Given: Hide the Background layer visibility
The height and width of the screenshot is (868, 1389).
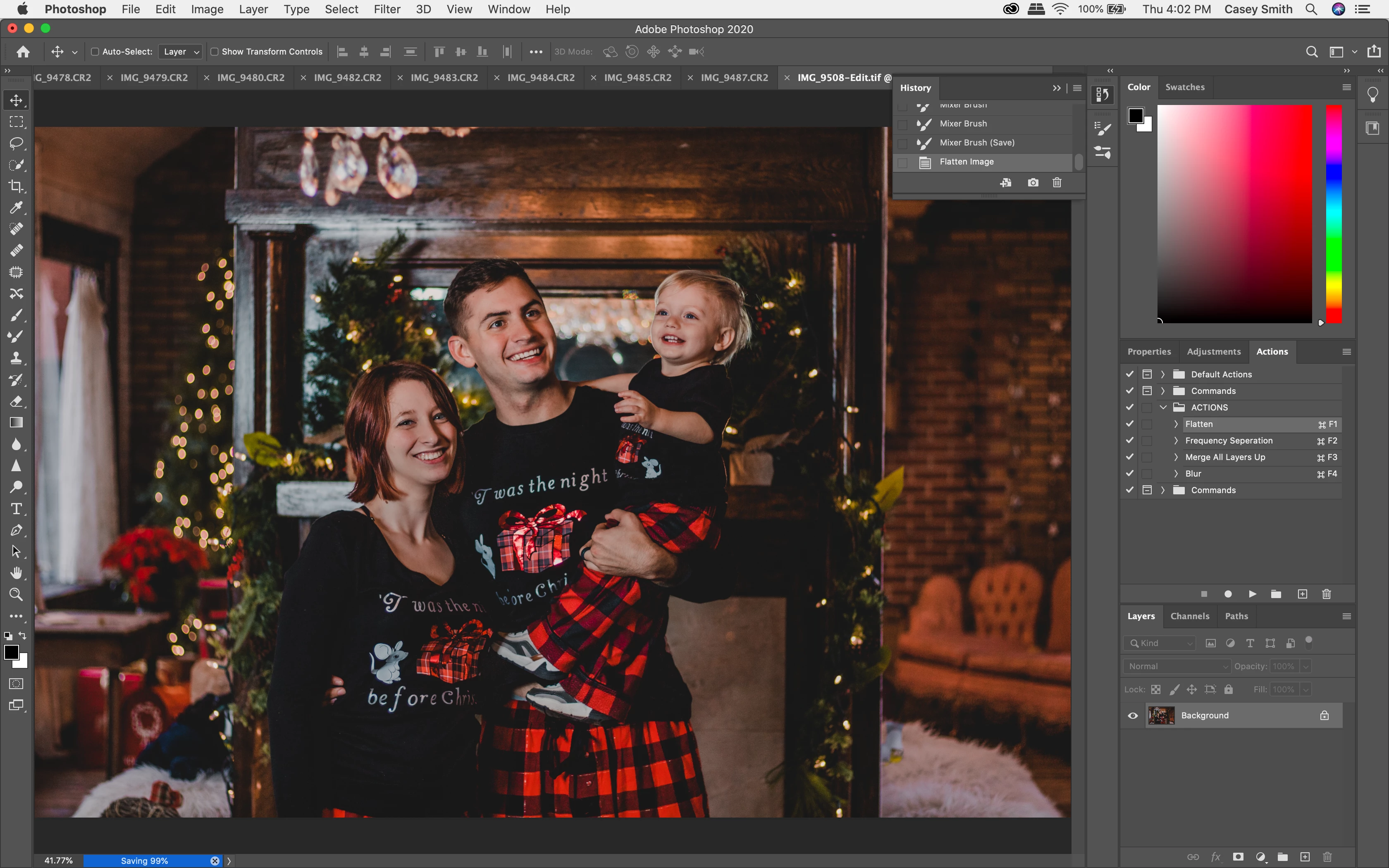Looking at the screenshot, I should click(1133, 715).
